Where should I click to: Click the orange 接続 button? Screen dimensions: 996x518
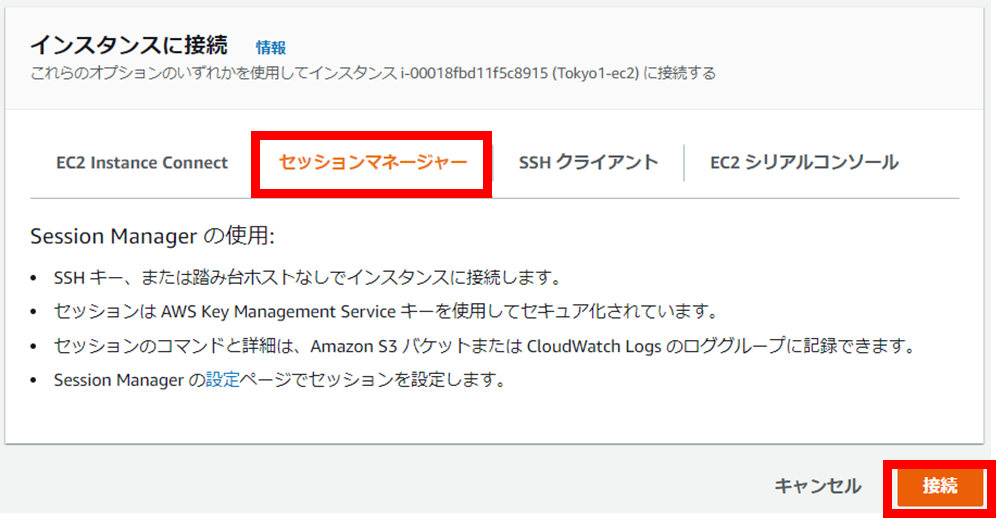940,486
